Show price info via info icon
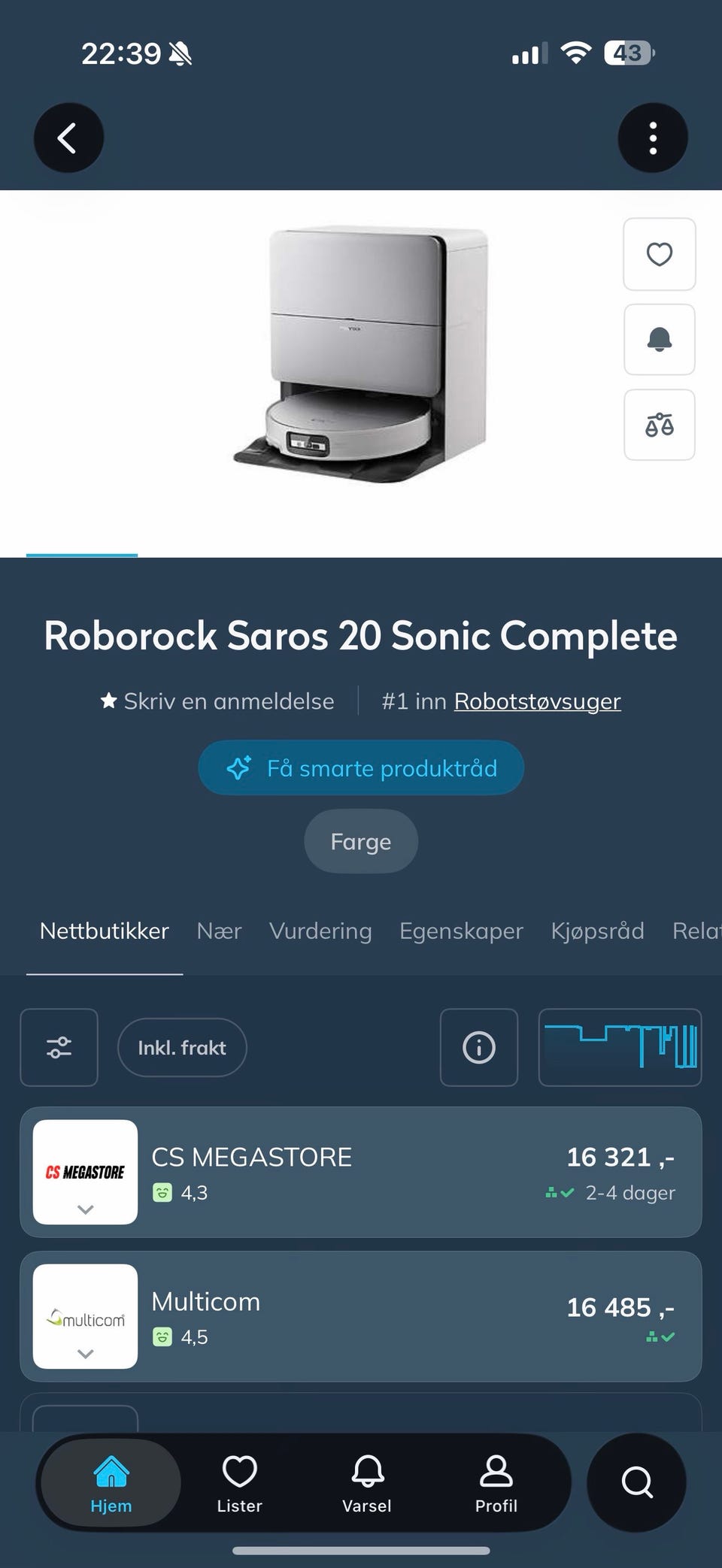This screenshot has height=1568, width=722. click(479, 1047)
